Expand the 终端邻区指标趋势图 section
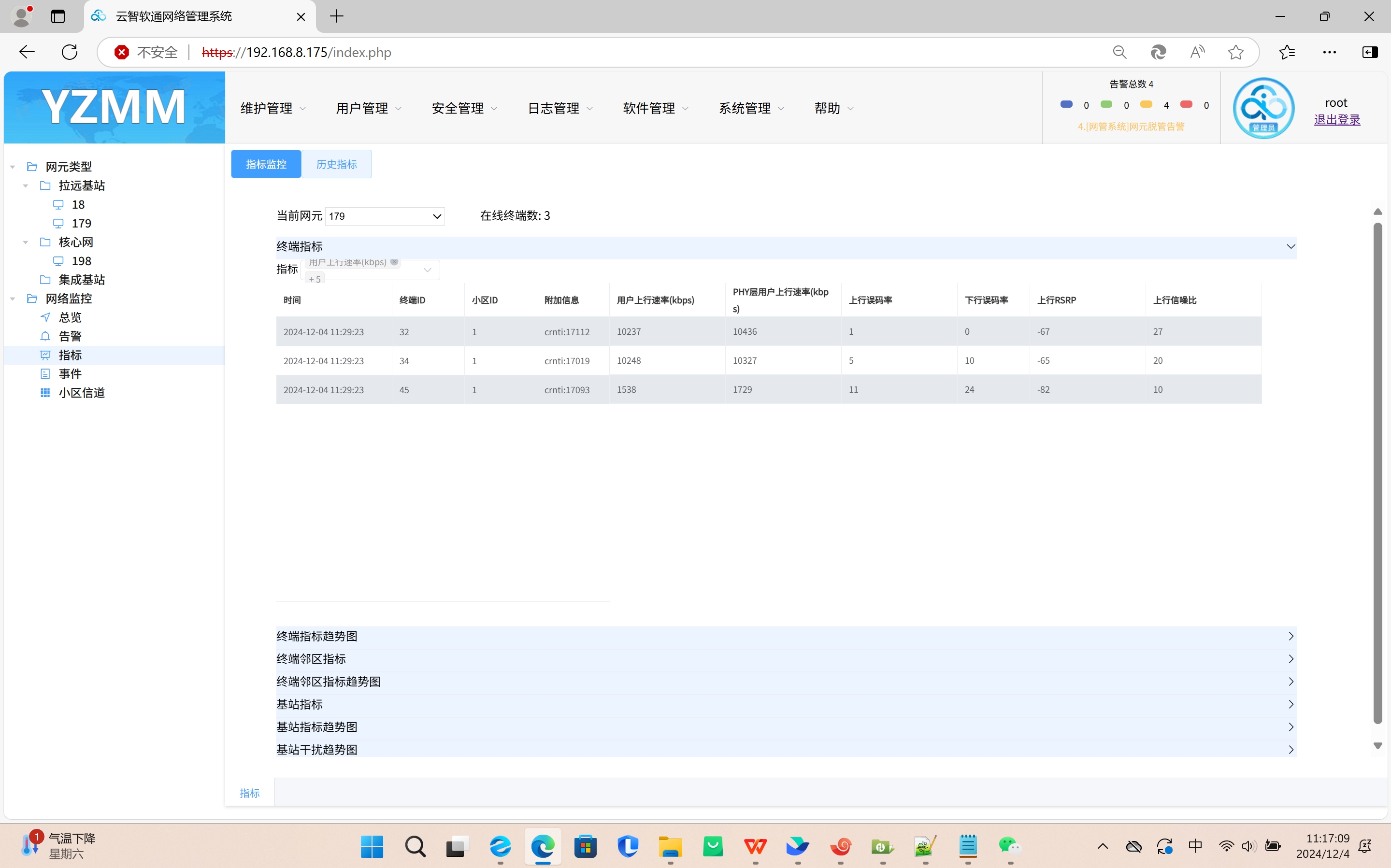This screenshot has width=1391, height=868. [x=786, y=682]
